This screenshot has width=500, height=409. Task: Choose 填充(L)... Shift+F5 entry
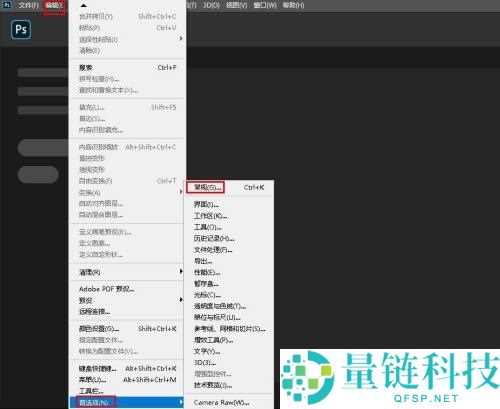127,107
